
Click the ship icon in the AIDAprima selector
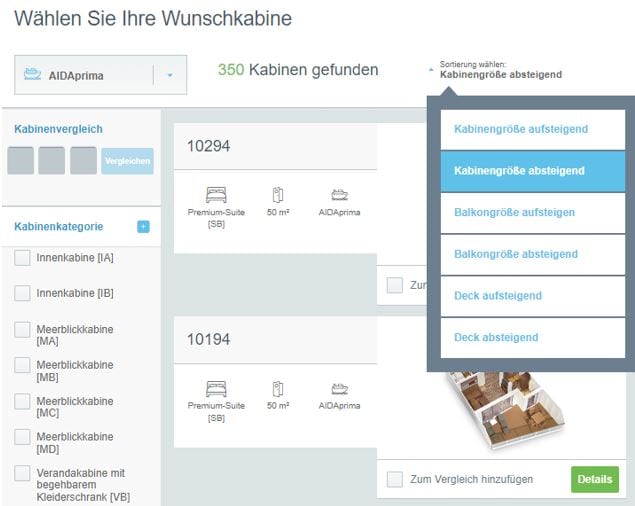coord(34,75)
